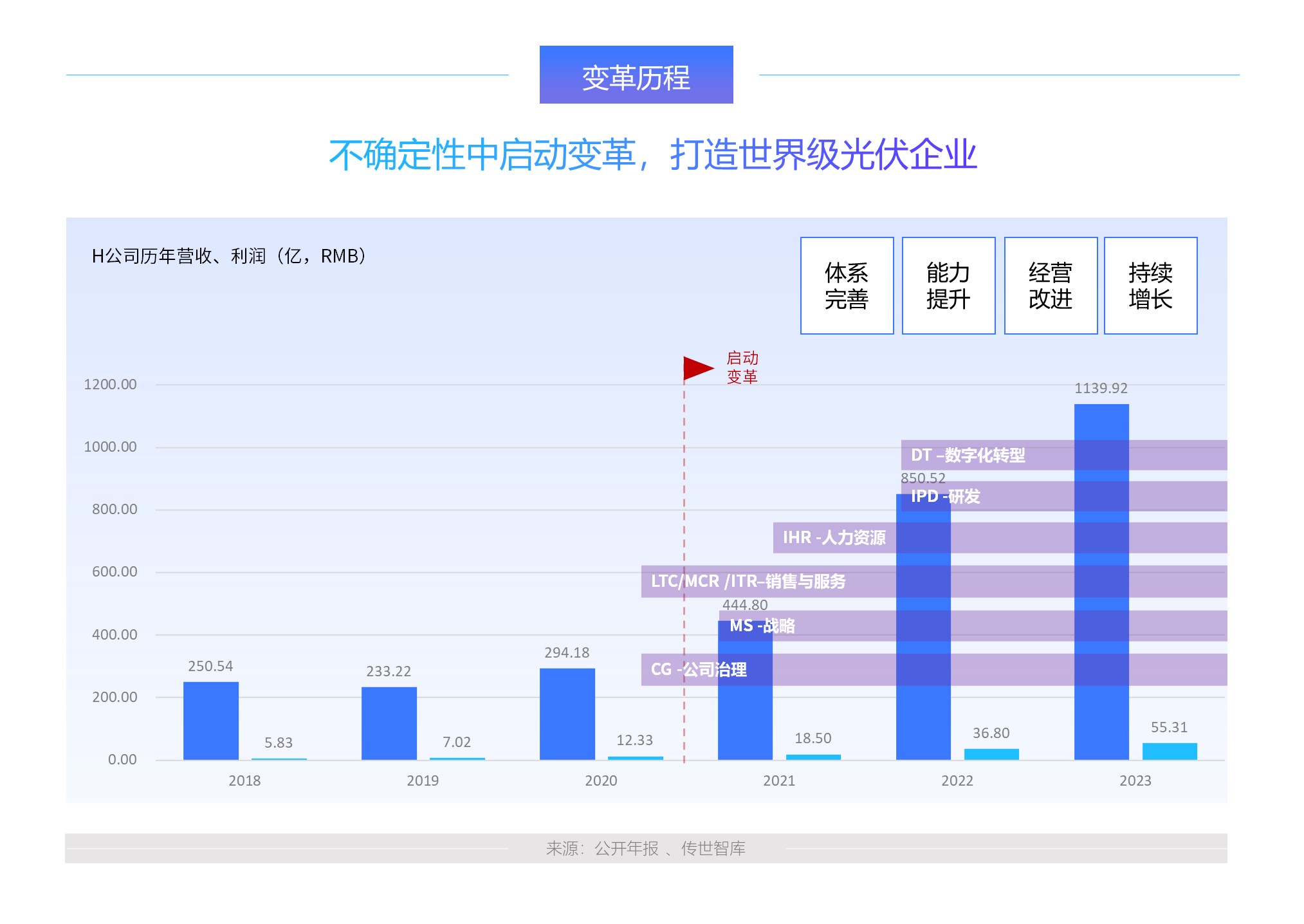Screen dimensions: 1304x924
Task: Click the 800.00 y-axis label
Action: (x=115, y=509)
